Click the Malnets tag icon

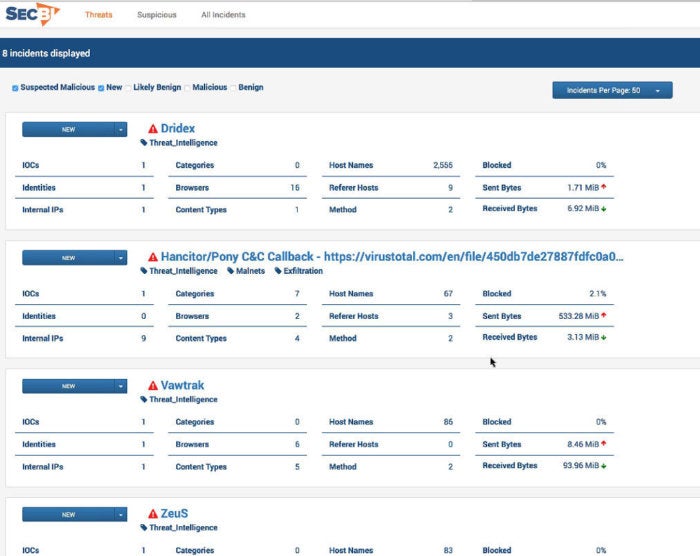click(x=230, y=271)
